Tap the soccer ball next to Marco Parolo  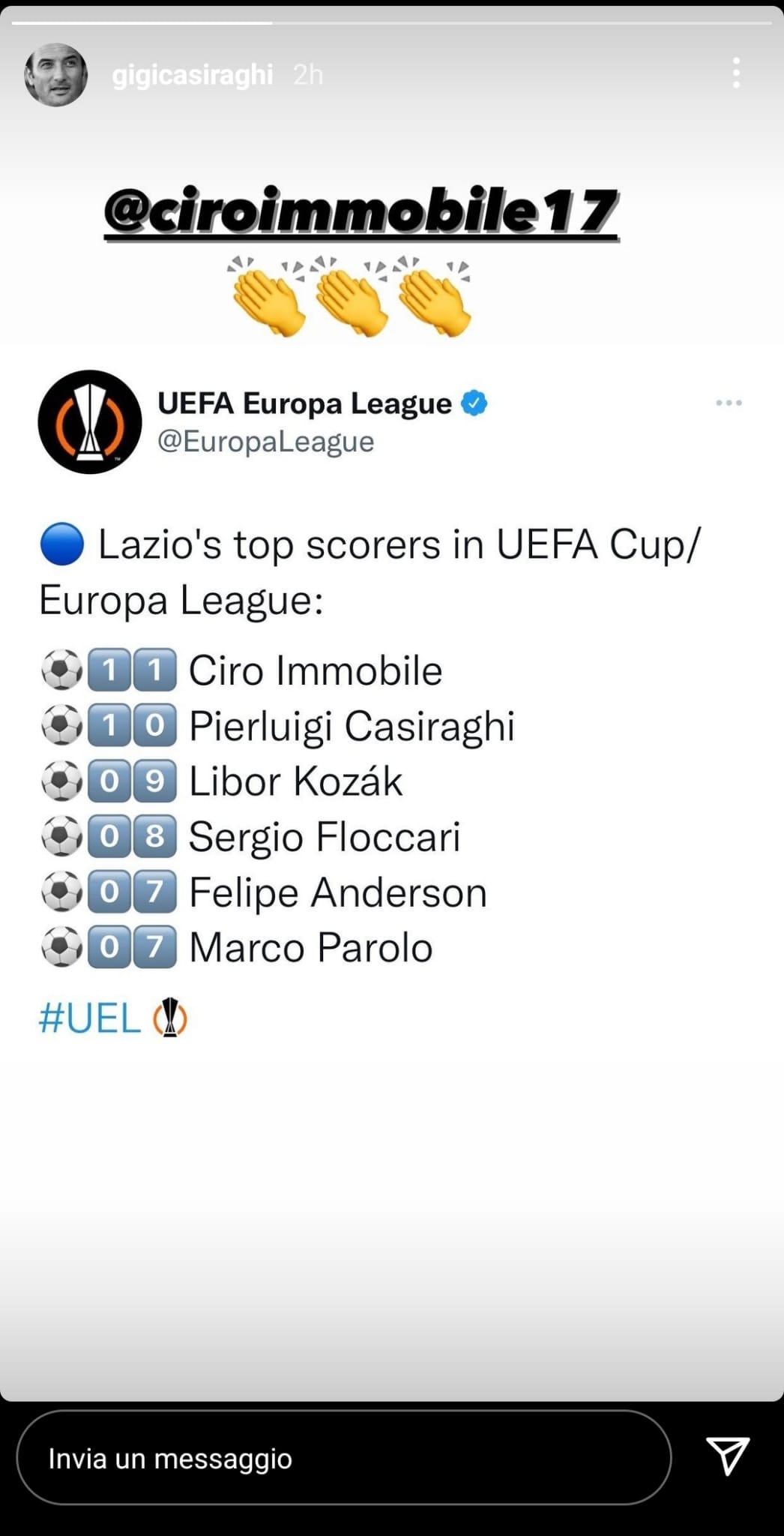(61, 947)
